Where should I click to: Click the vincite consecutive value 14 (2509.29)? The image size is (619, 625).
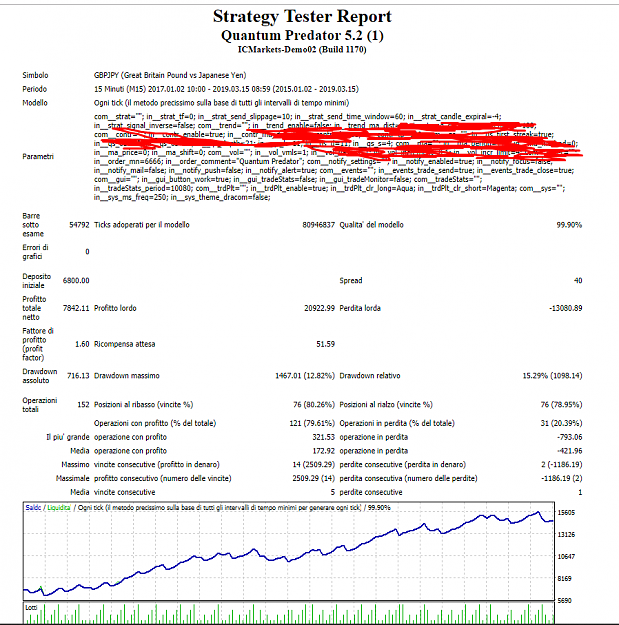pos(313,464)
